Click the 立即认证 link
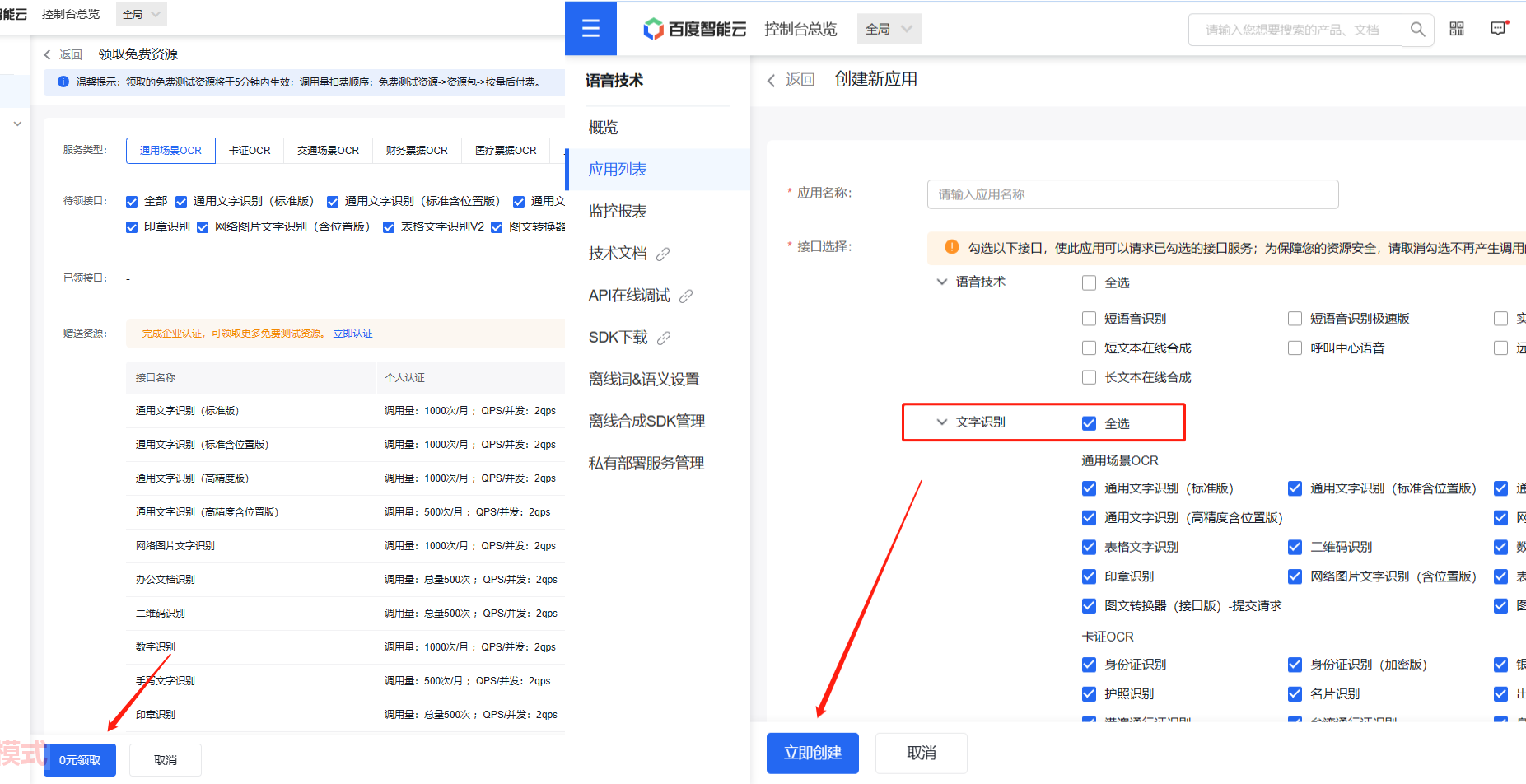 click(352, 334)
